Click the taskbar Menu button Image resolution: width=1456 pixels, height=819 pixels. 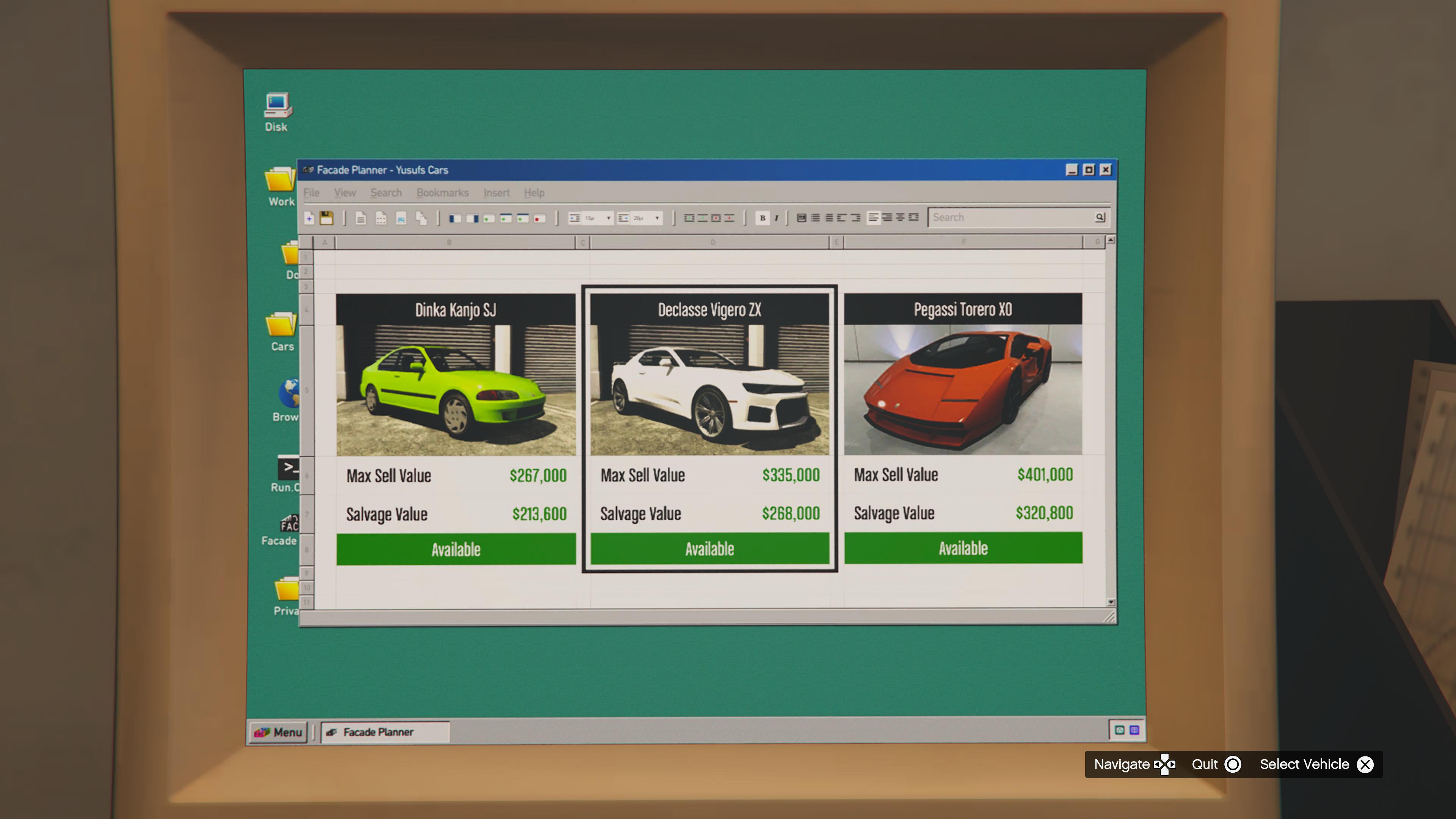click(278, 732)
